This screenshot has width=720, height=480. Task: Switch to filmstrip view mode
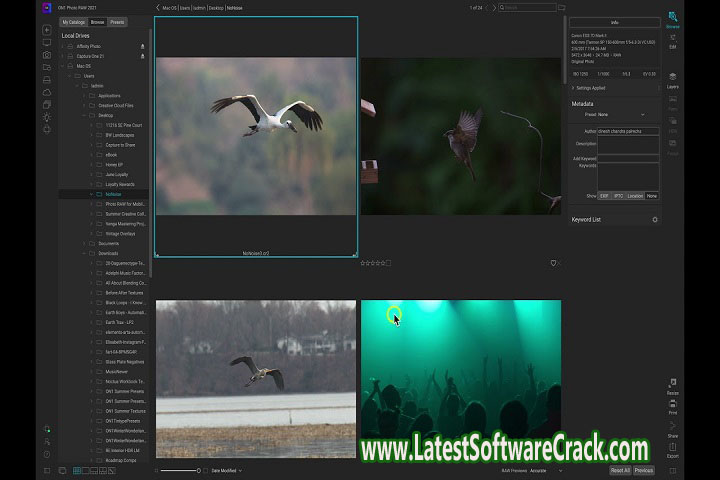coord(94,471)
